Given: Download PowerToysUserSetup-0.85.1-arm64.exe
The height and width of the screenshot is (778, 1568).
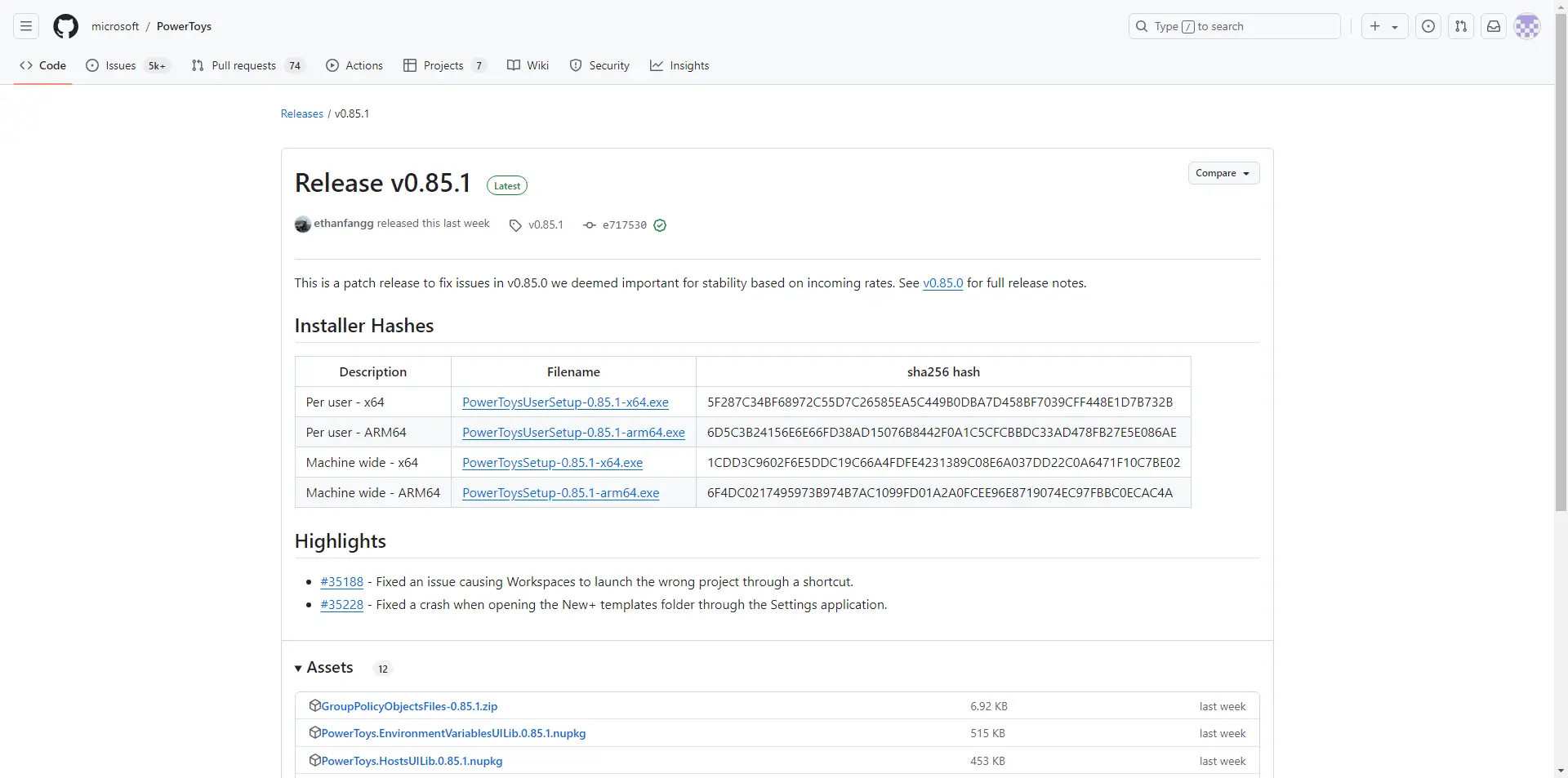Looking at the screenshot, I should point(573,432).
